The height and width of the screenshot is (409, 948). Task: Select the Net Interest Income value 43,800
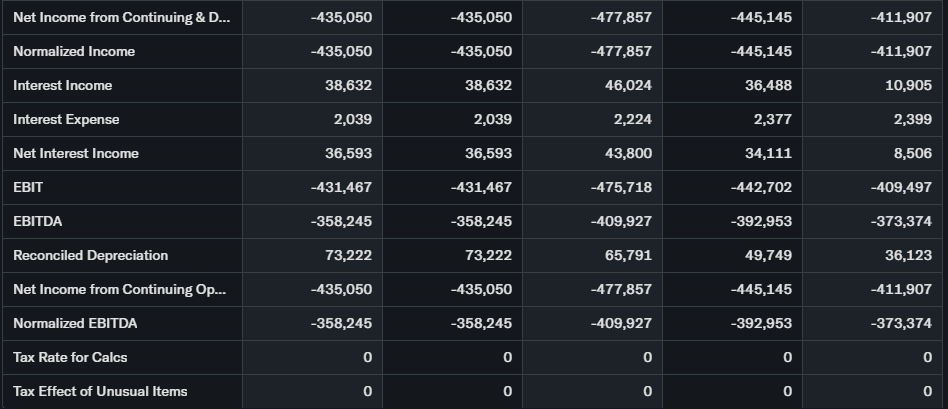pos(628,154)
